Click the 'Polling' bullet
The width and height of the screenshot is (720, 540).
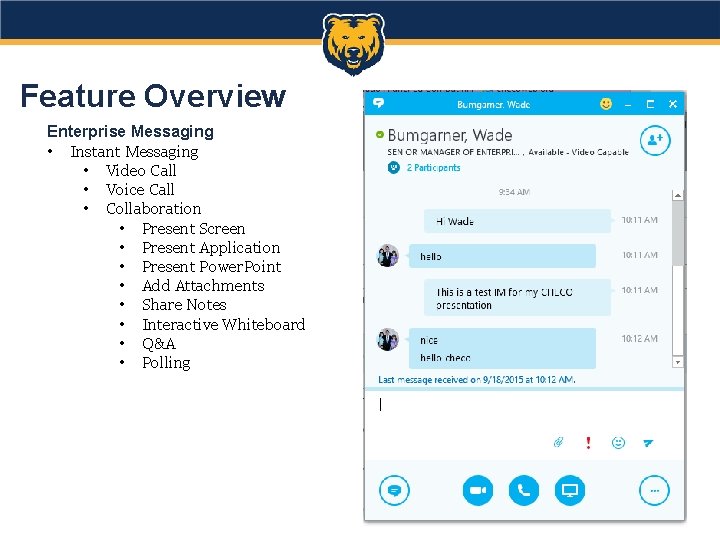[x=166, y=363]
